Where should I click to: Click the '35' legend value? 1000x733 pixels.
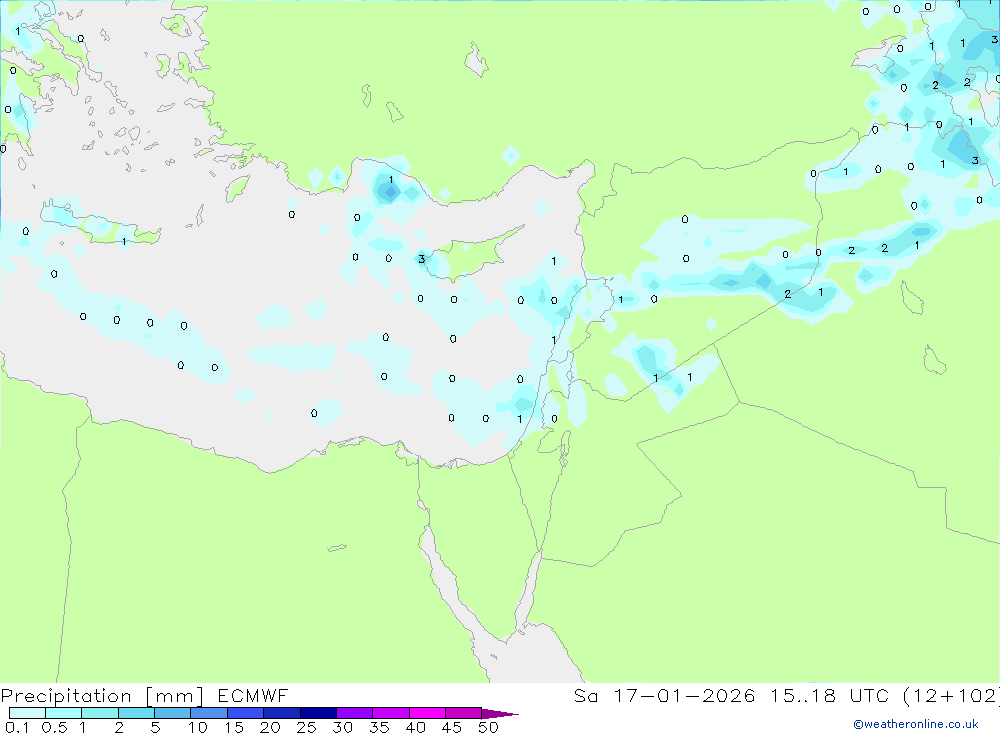[379, 727]
